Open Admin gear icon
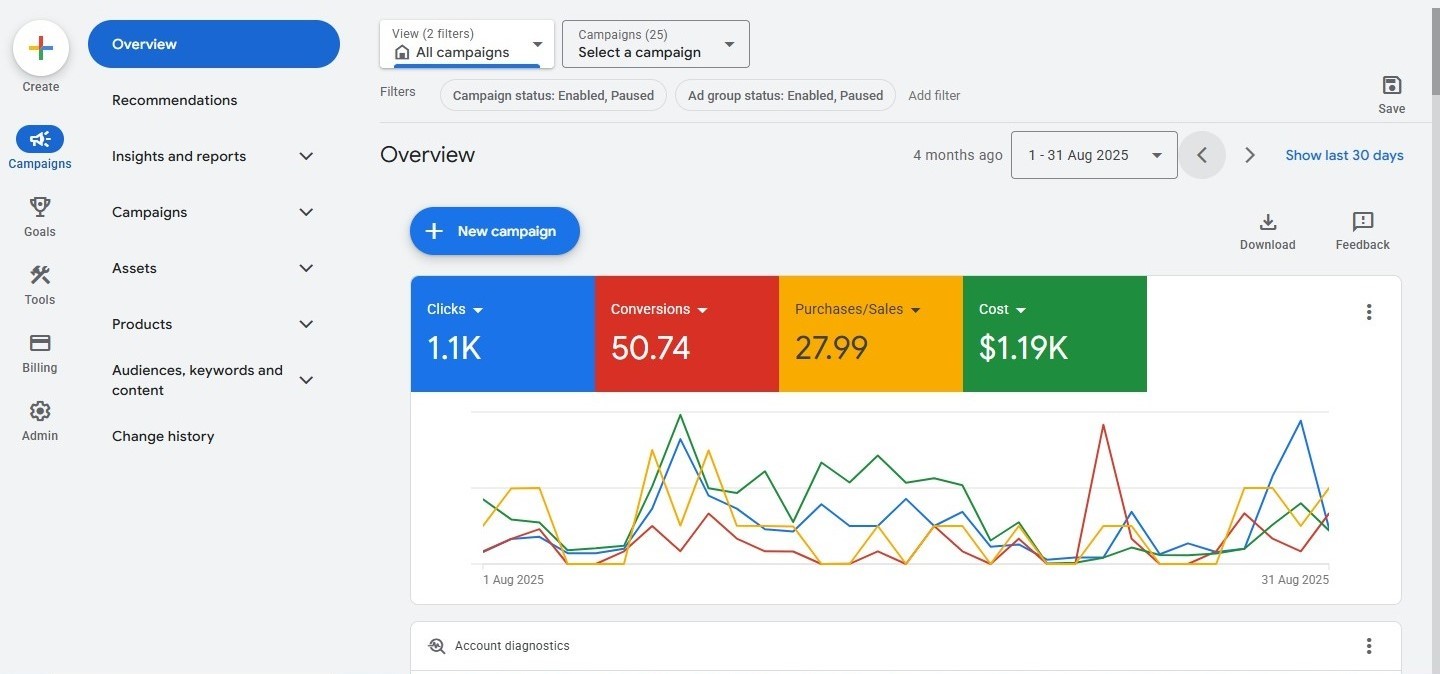1440x674 pixels. pyautogui.click(x=40, y=411)
